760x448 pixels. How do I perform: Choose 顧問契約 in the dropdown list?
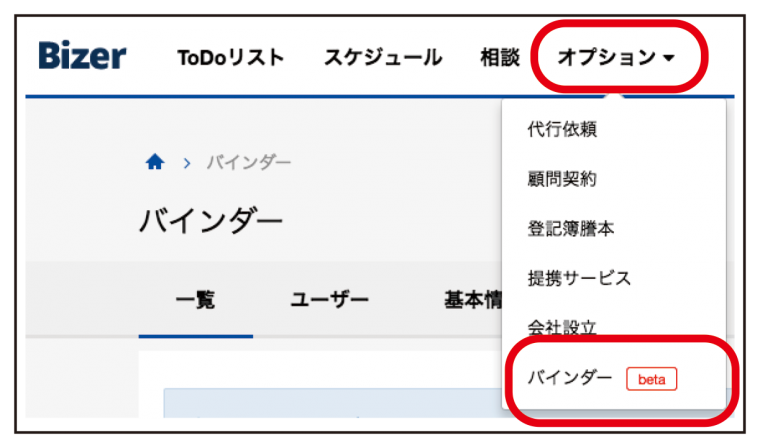click(562, 179)
